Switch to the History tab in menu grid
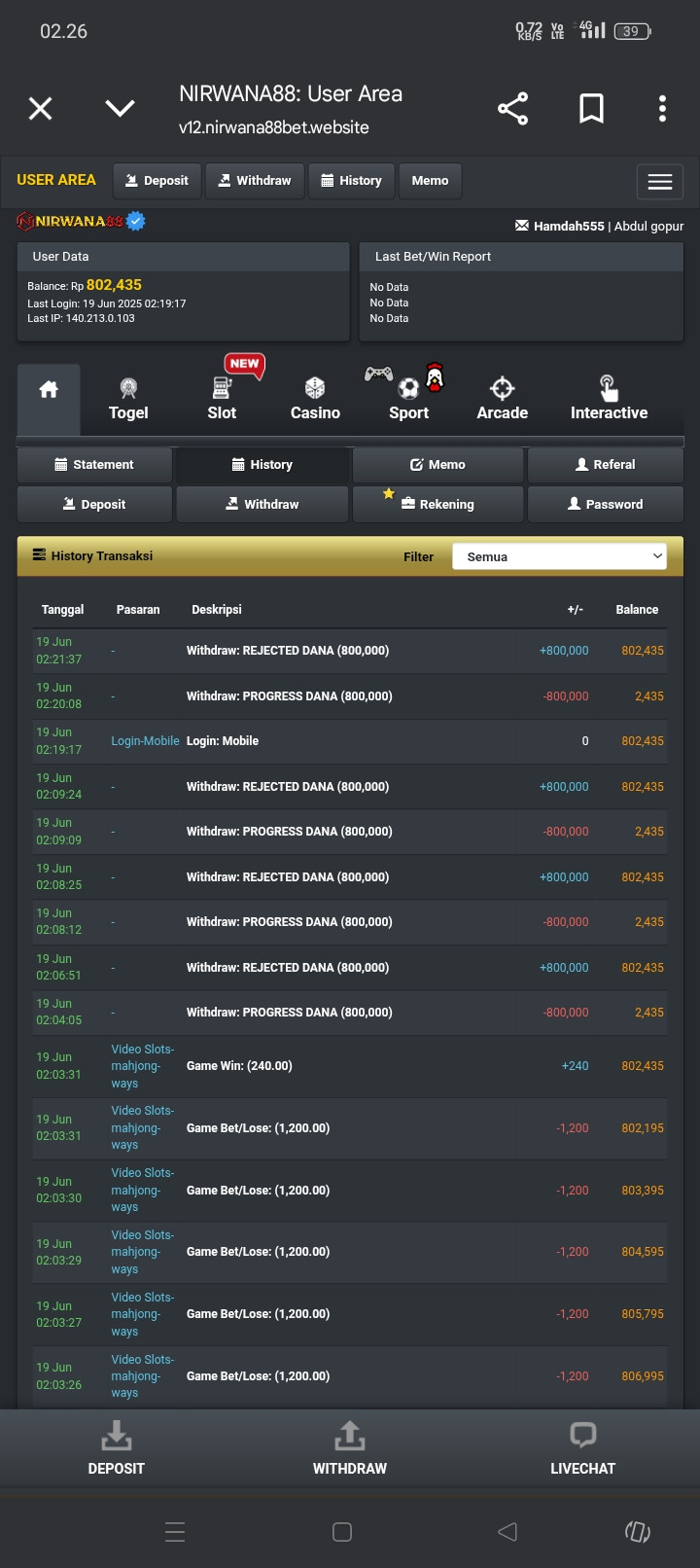Viewport: 700px width, 1568px height. click(262, 465)
